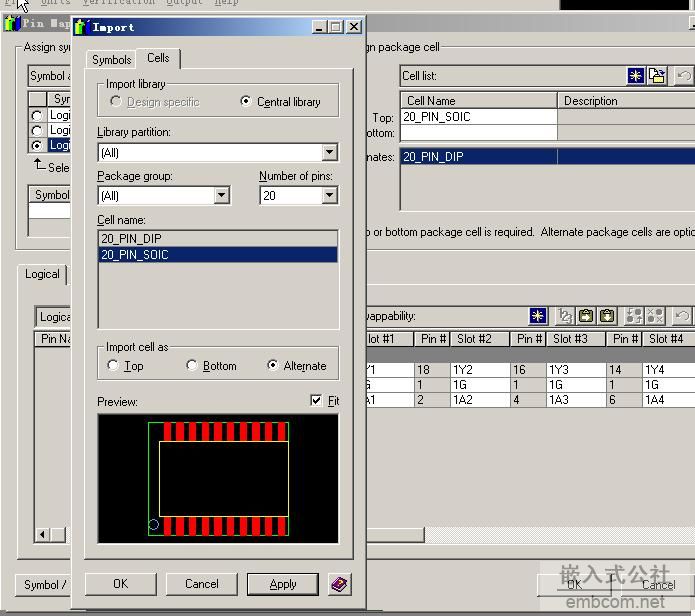The height and width of the screenshot is (616, 695).
Task: Click the 123 renumber icon in the swappability toolbar
Action: point(565,316)
